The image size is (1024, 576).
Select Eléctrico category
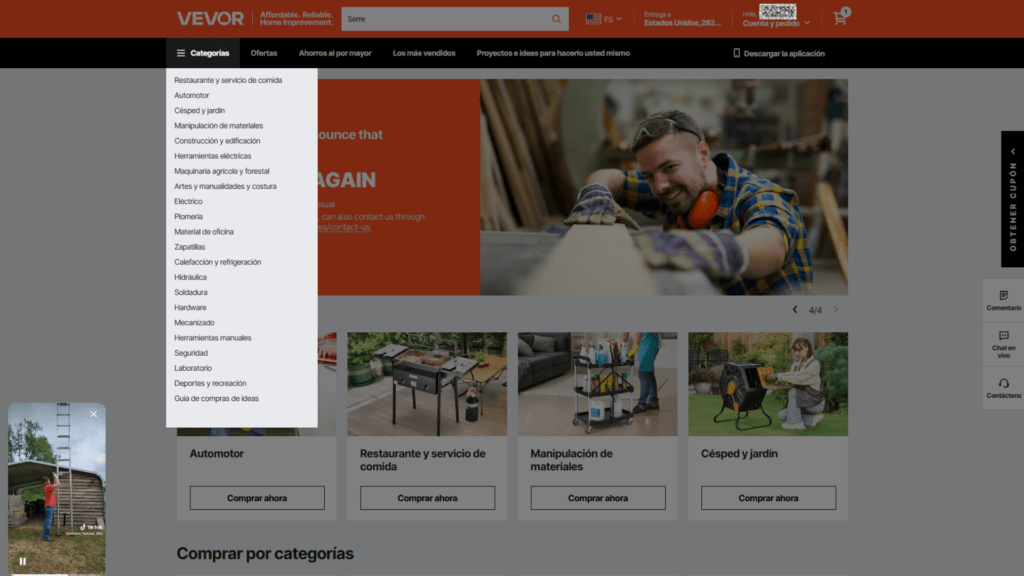188,201
